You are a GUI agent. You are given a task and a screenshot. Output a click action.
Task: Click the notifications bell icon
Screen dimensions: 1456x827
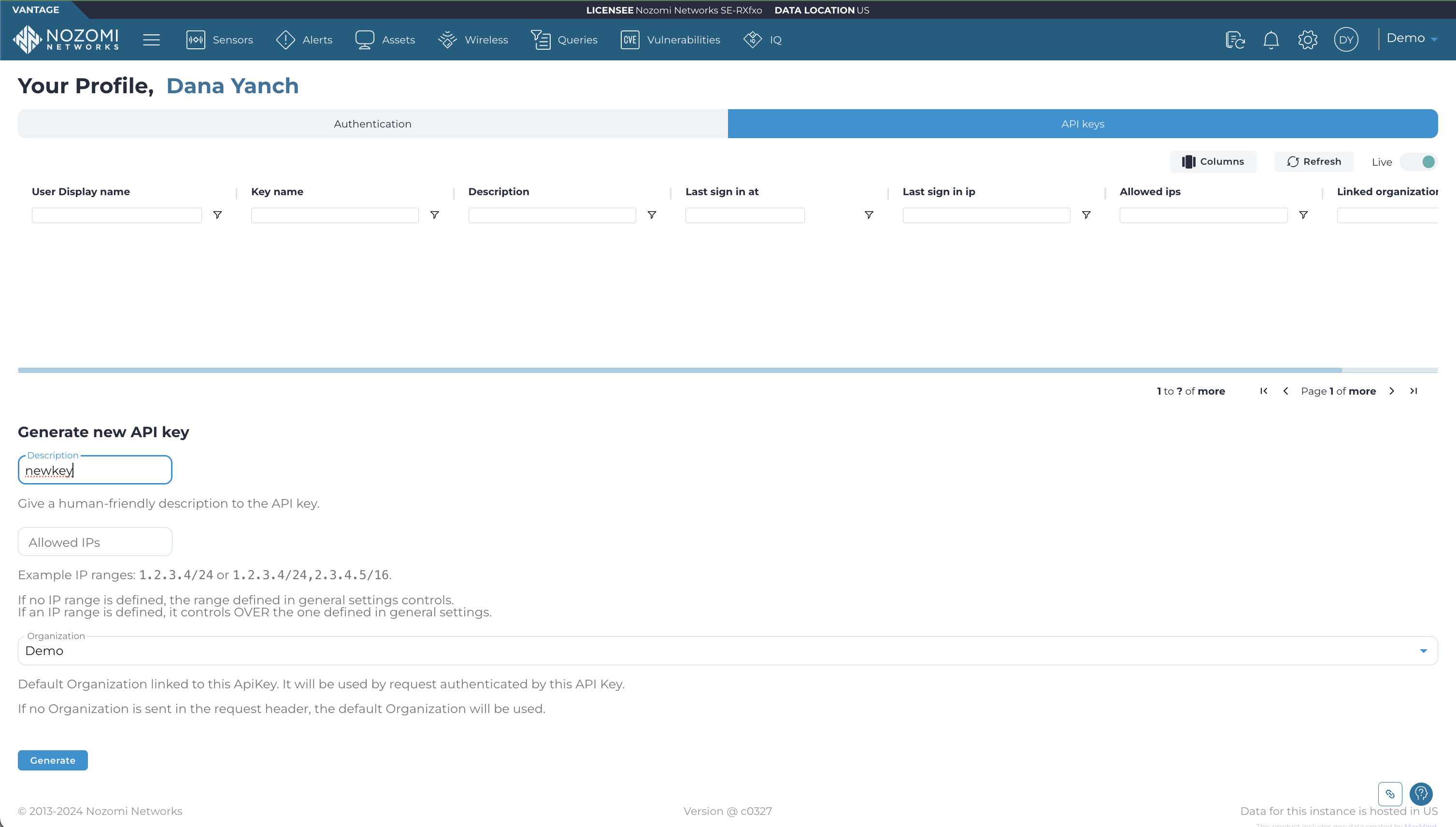1271,40
